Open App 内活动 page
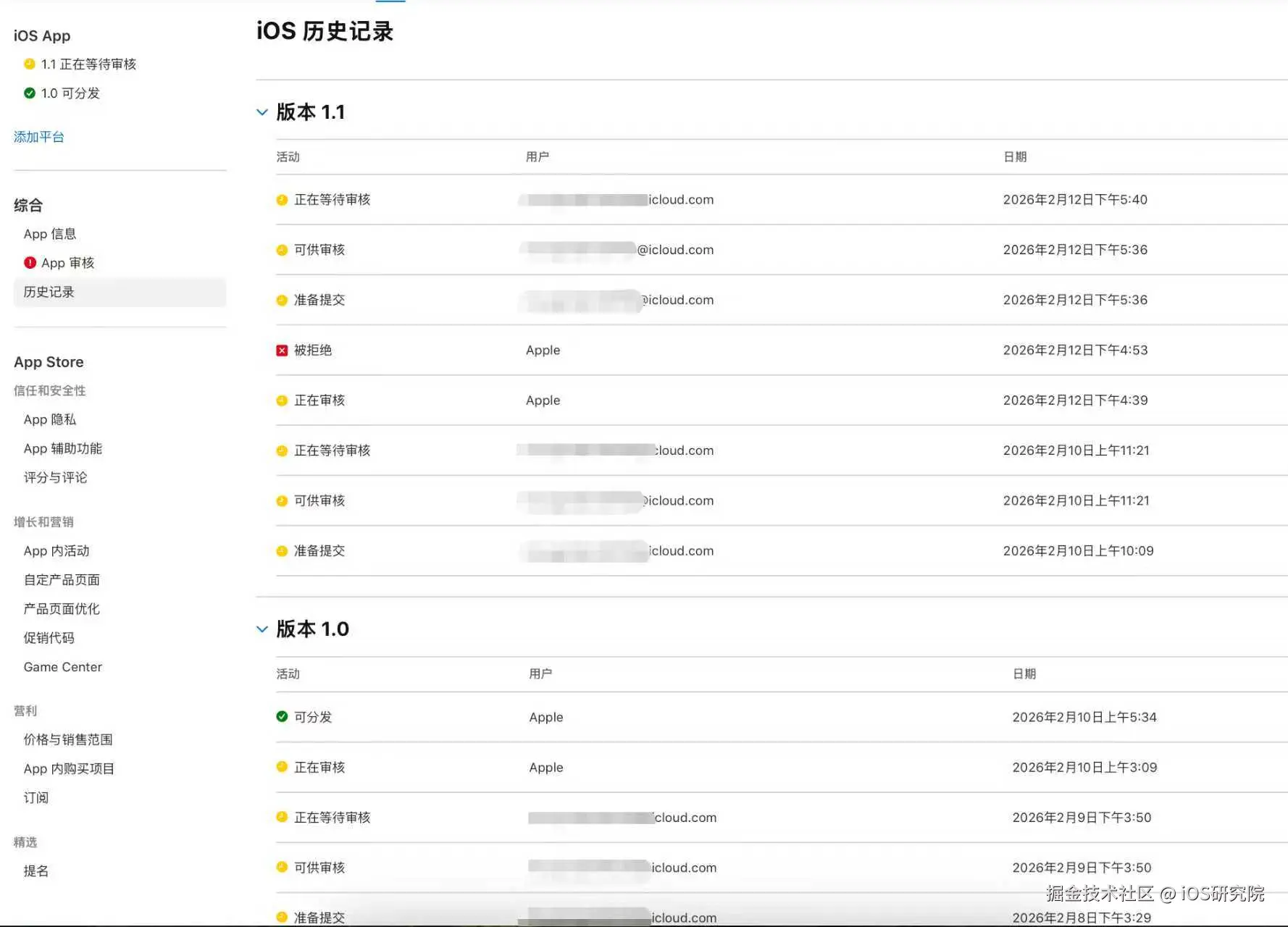1288x927 pixels. [57, 551]
